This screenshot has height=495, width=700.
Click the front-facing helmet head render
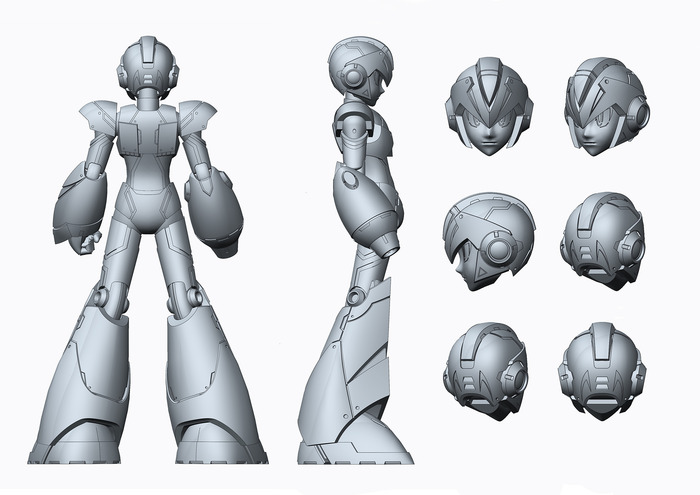(x=489, y=106)
